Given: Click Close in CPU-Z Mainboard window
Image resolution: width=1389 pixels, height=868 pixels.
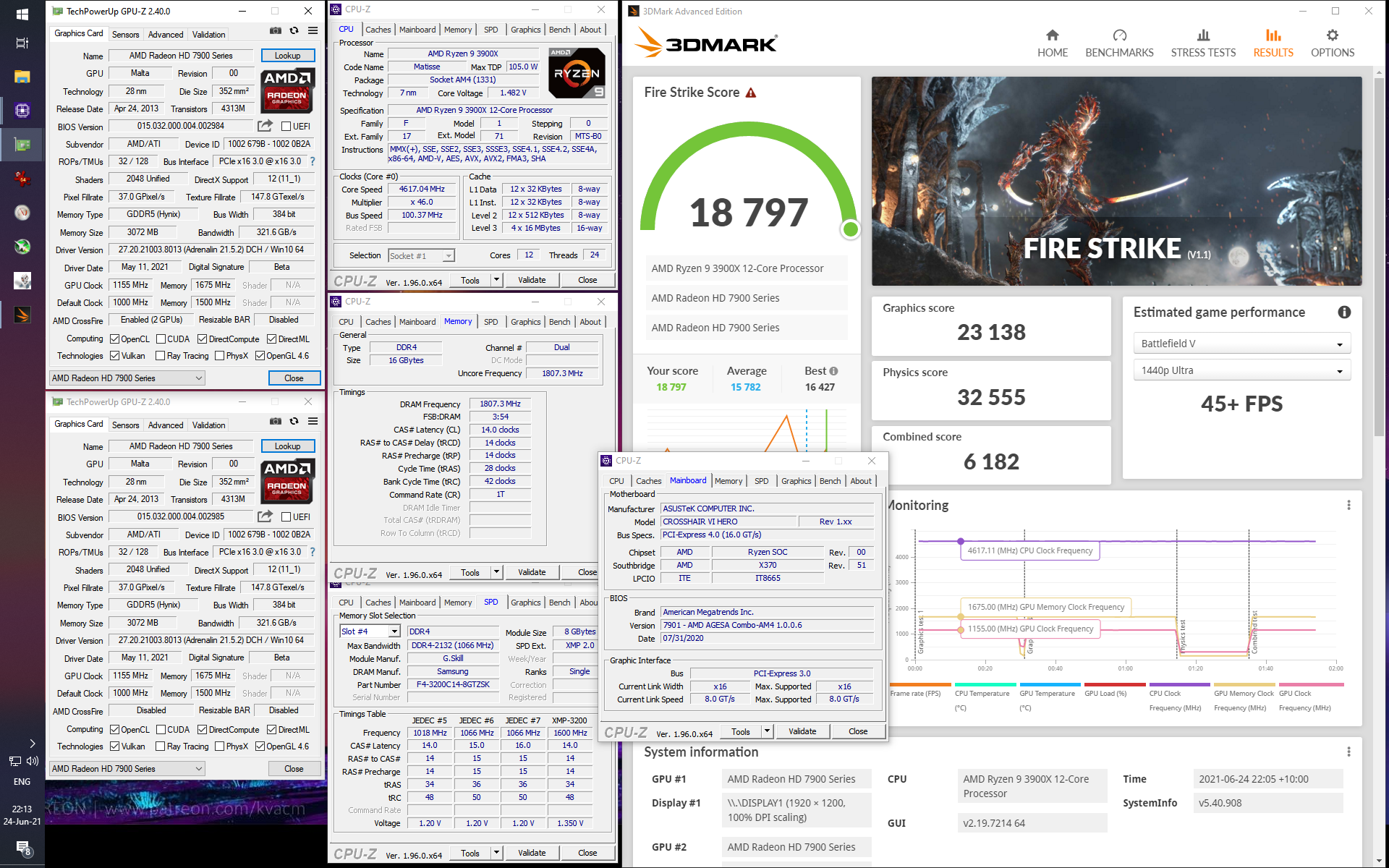Looking at the screenshot, I should coord(857,731).
